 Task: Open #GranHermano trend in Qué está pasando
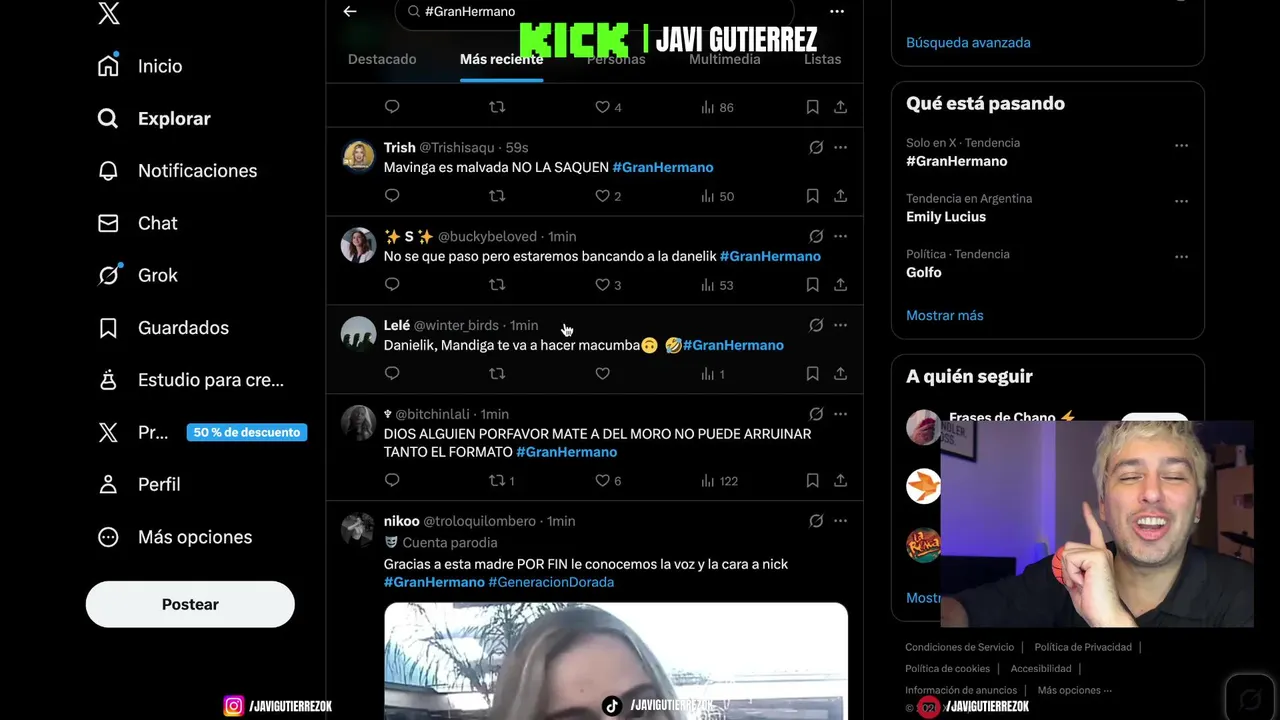[957, 161]
